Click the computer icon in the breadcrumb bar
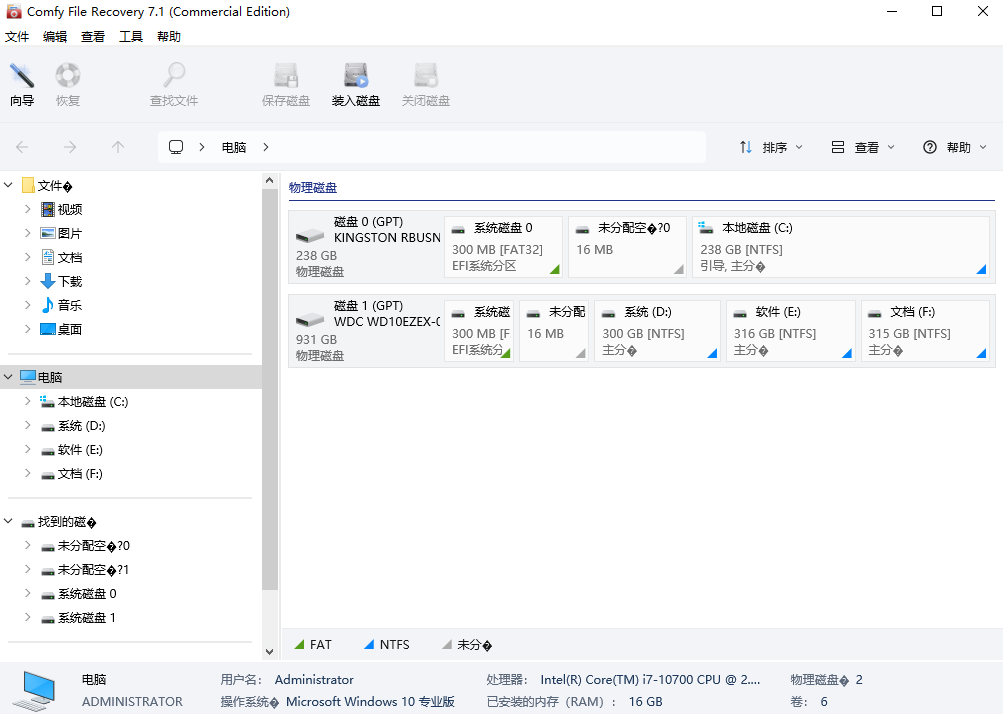 (176, 146)
